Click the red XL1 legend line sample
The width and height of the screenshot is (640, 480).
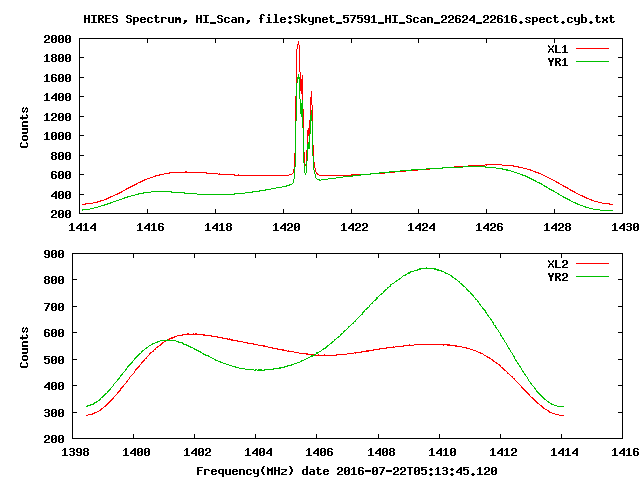point(592,49)
